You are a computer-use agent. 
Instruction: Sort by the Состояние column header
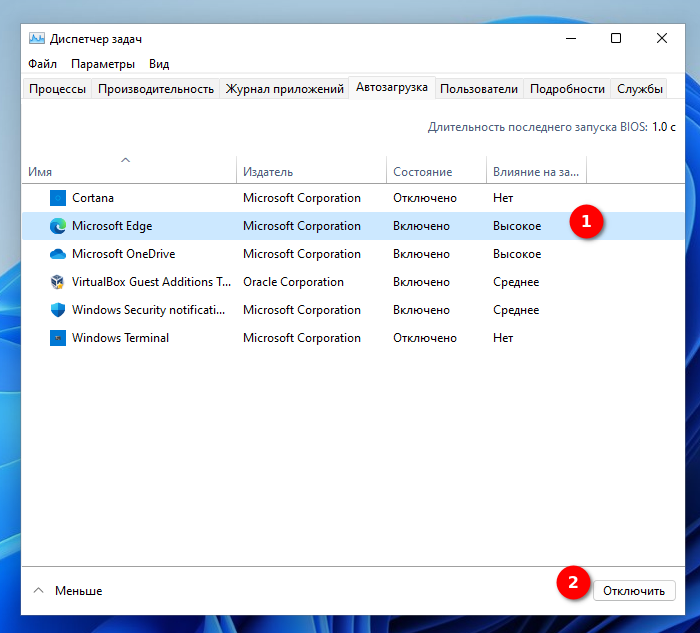[x=436, y=170]
